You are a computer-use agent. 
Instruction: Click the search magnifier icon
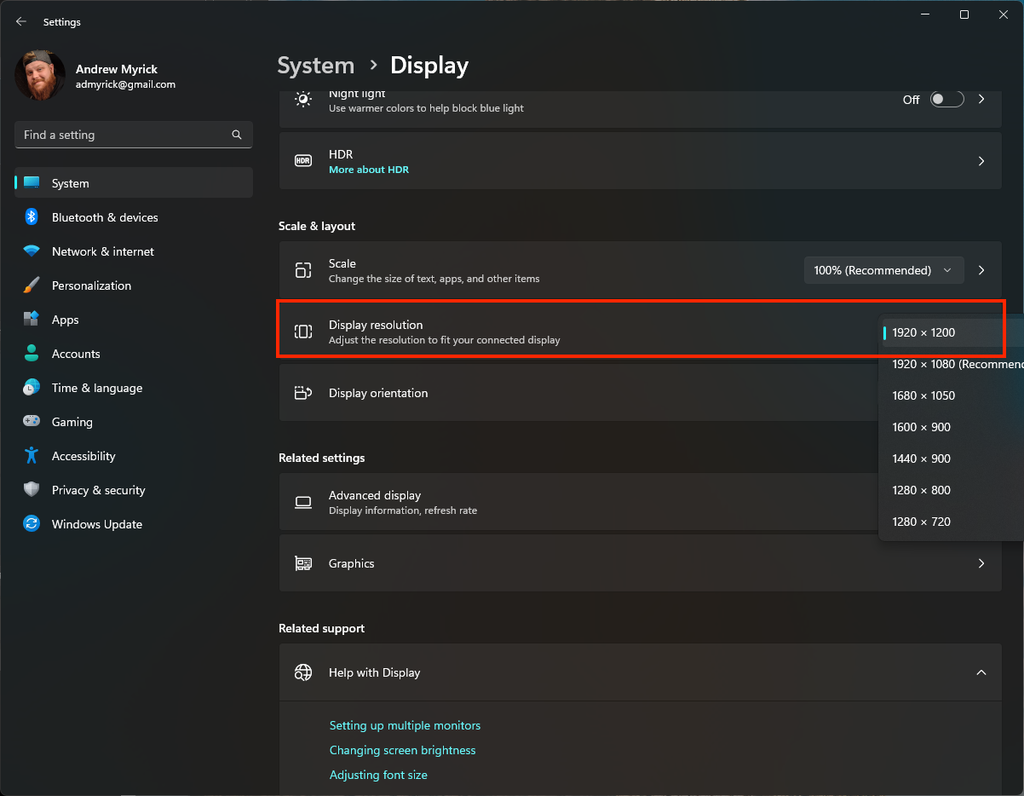click(237, 135)
